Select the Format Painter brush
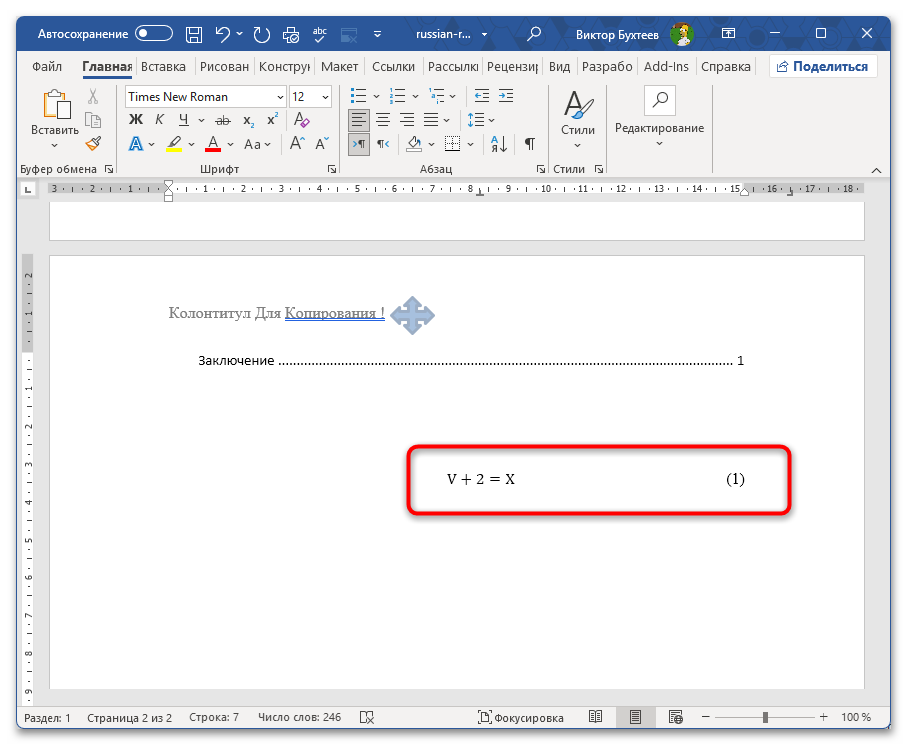The image size is (907, 745). pos(93,143)
